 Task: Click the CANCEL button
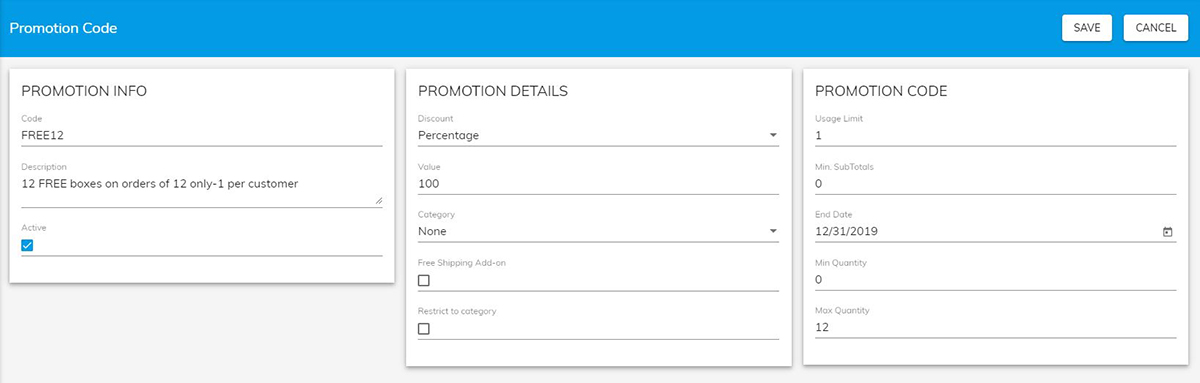[1156, 28]
